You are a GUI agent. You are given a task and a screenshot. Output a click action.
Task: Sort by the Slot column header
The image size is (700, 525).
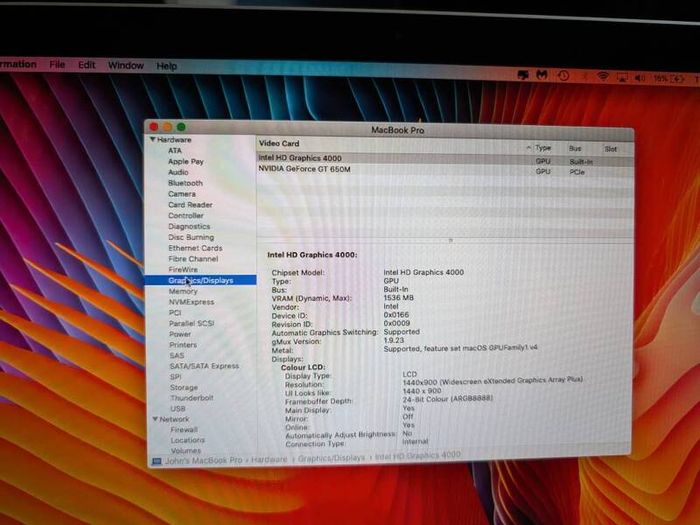(x=610, y=149)
